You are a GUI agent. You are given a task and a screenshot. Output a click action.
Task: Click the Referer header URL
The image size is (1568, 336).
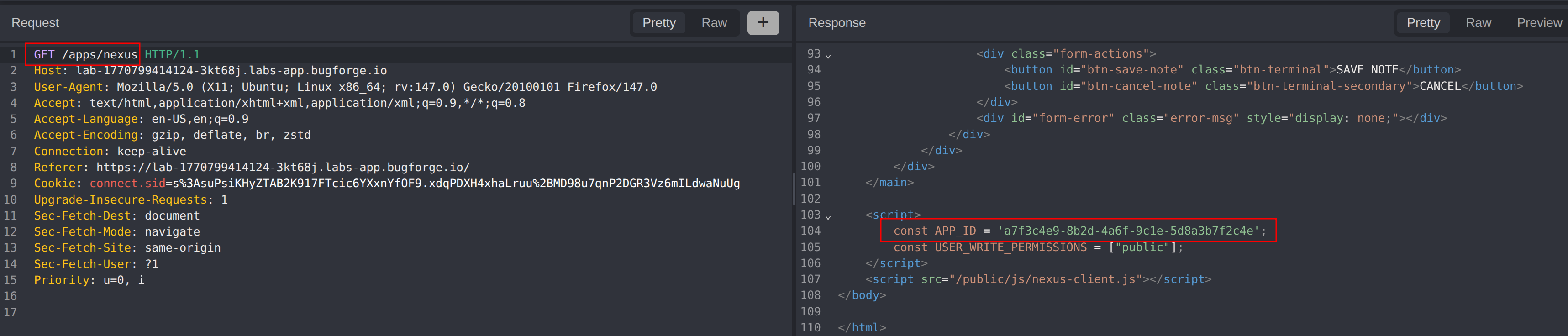[x=283, y=168]
